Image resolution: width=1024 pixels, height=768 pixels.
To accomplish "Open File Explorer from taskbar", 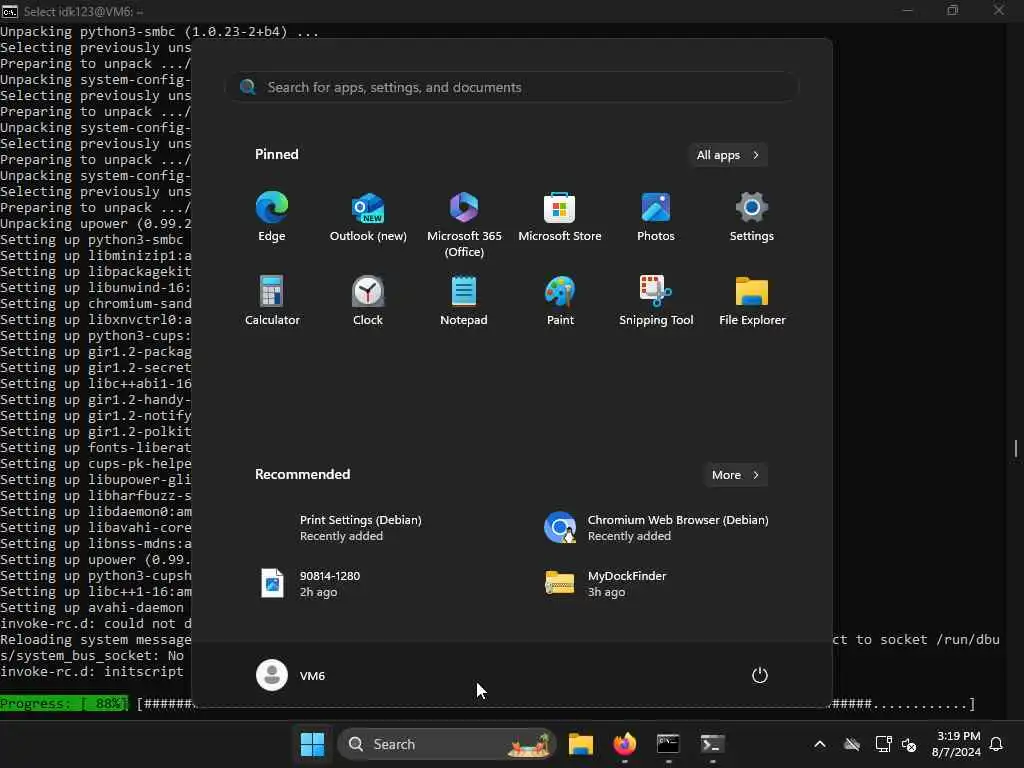I will pos(581,744).
